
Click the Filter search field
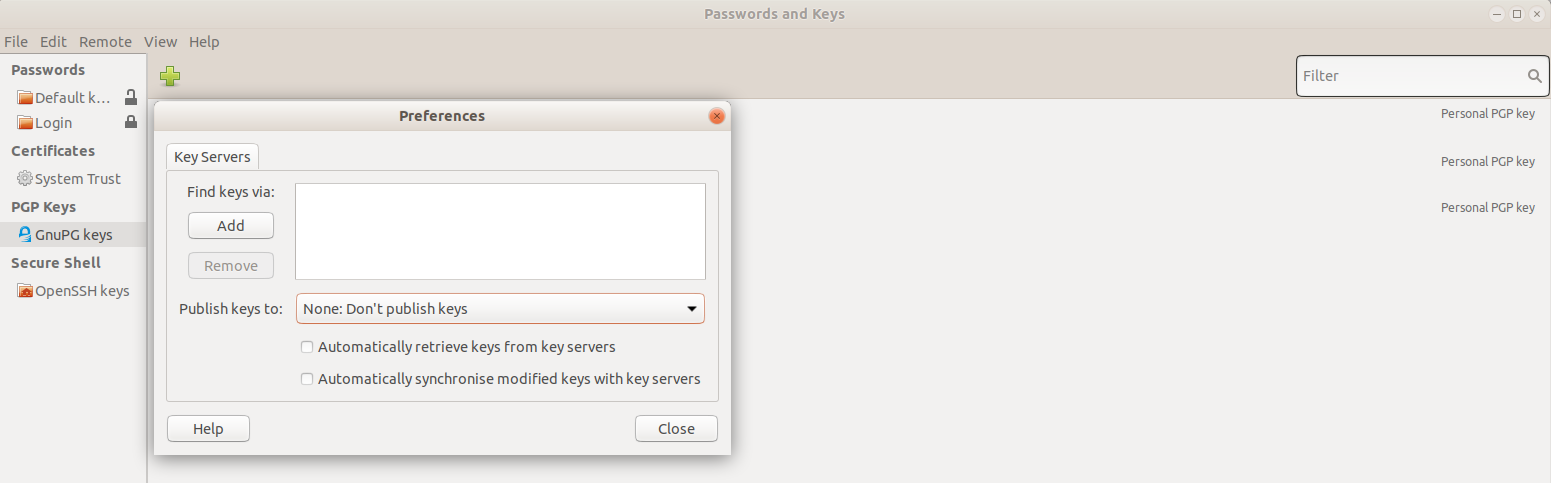[1412, 76]
